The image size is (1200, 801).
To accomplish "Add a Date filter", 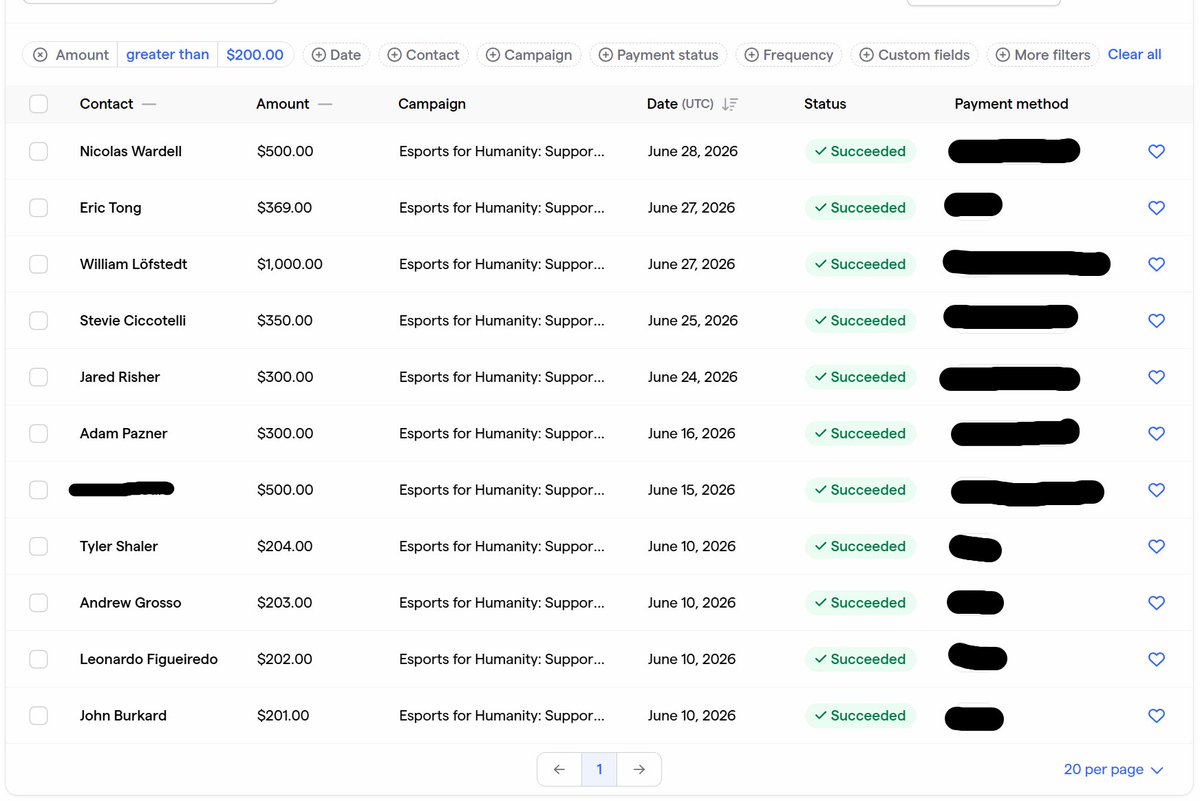I will 336,55.
